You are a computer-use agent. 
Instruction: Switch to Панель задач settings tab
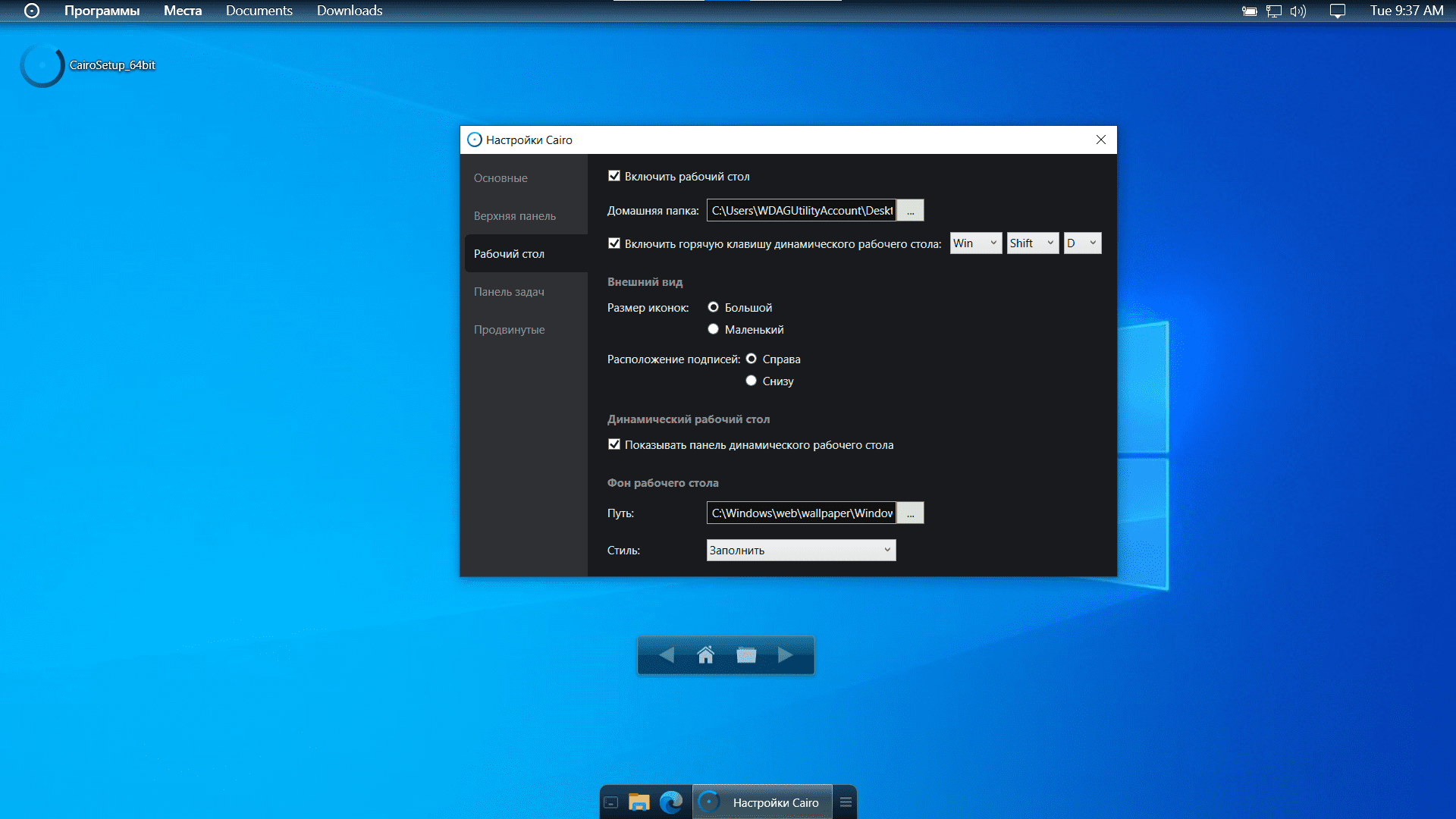click(x=509, y=292)
